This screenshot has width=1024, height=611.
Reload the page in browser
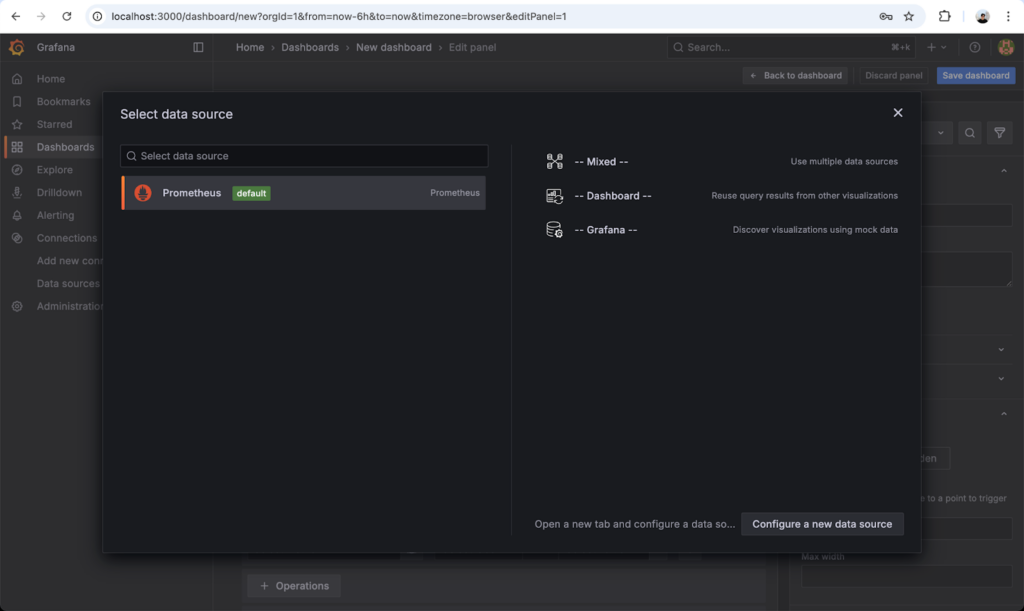point(66,17)
